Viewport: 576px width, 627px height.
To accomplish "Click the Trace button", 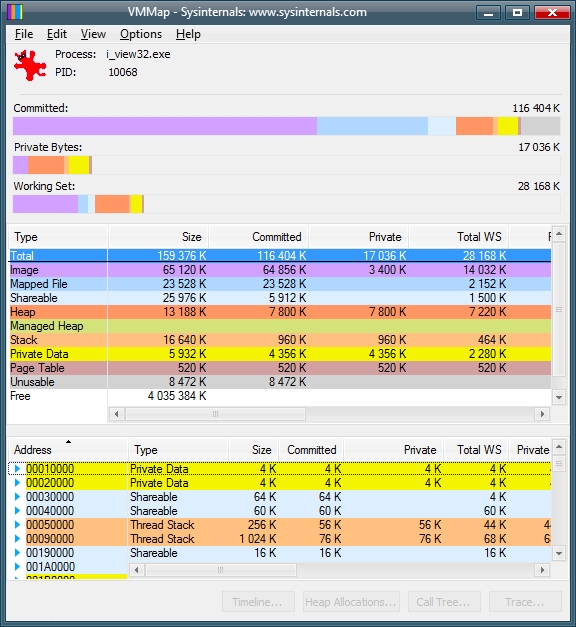I will (x=525, y=602).
